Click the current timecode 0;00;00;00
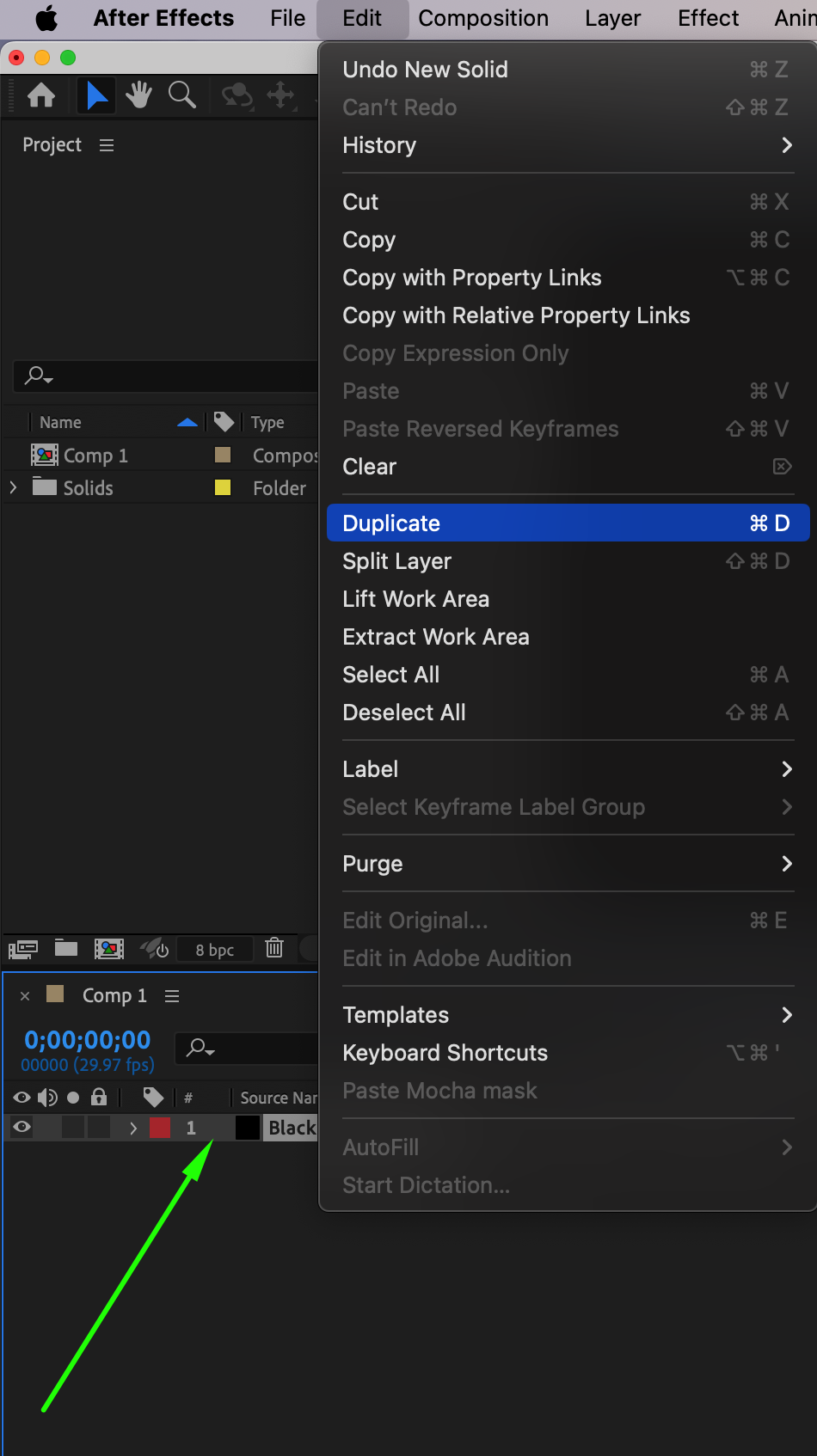The width and height of the screenshot is (817, 1456). pos(88,1040)
